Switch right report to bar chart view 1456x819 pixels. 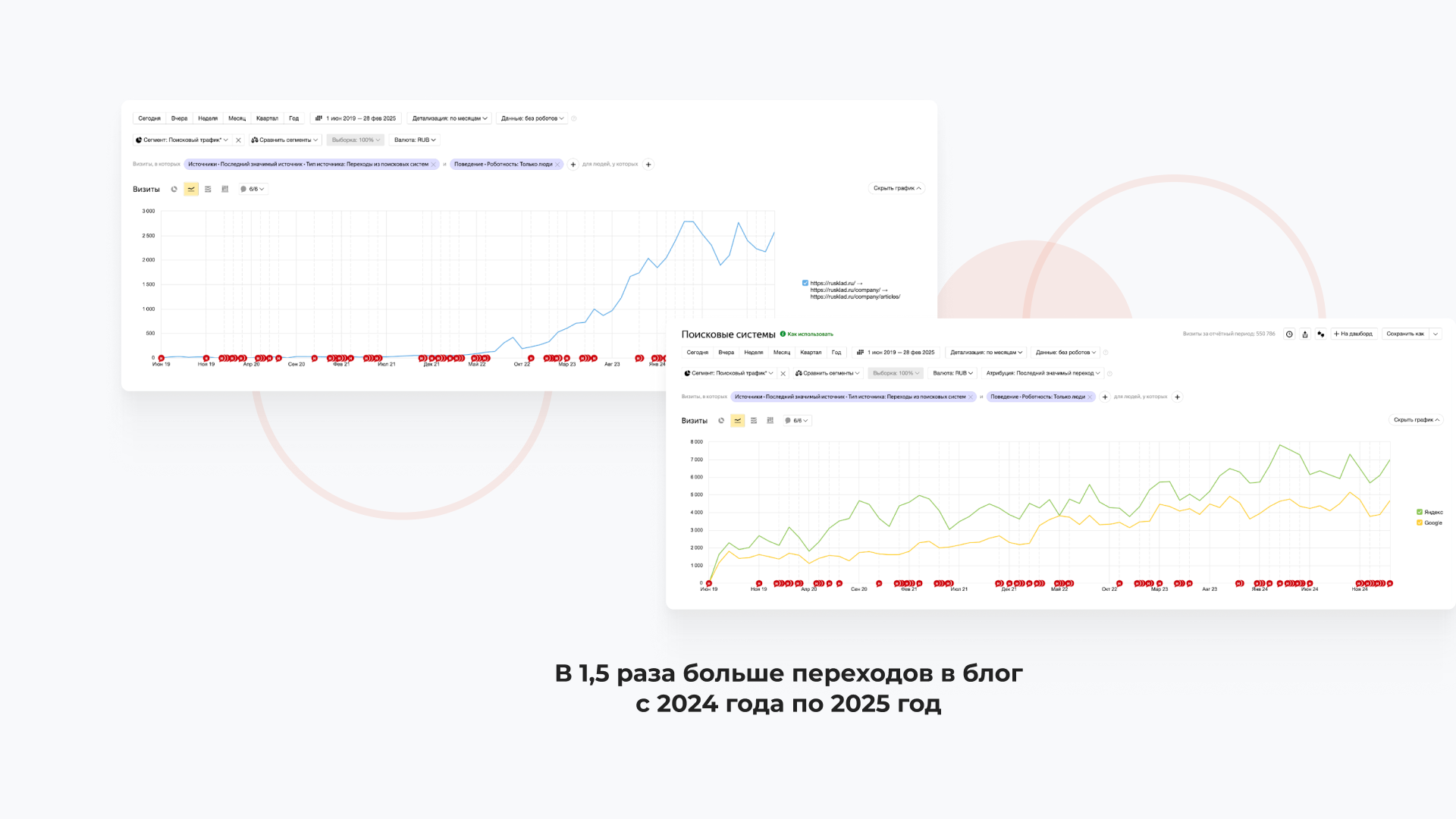coord(770,421)
